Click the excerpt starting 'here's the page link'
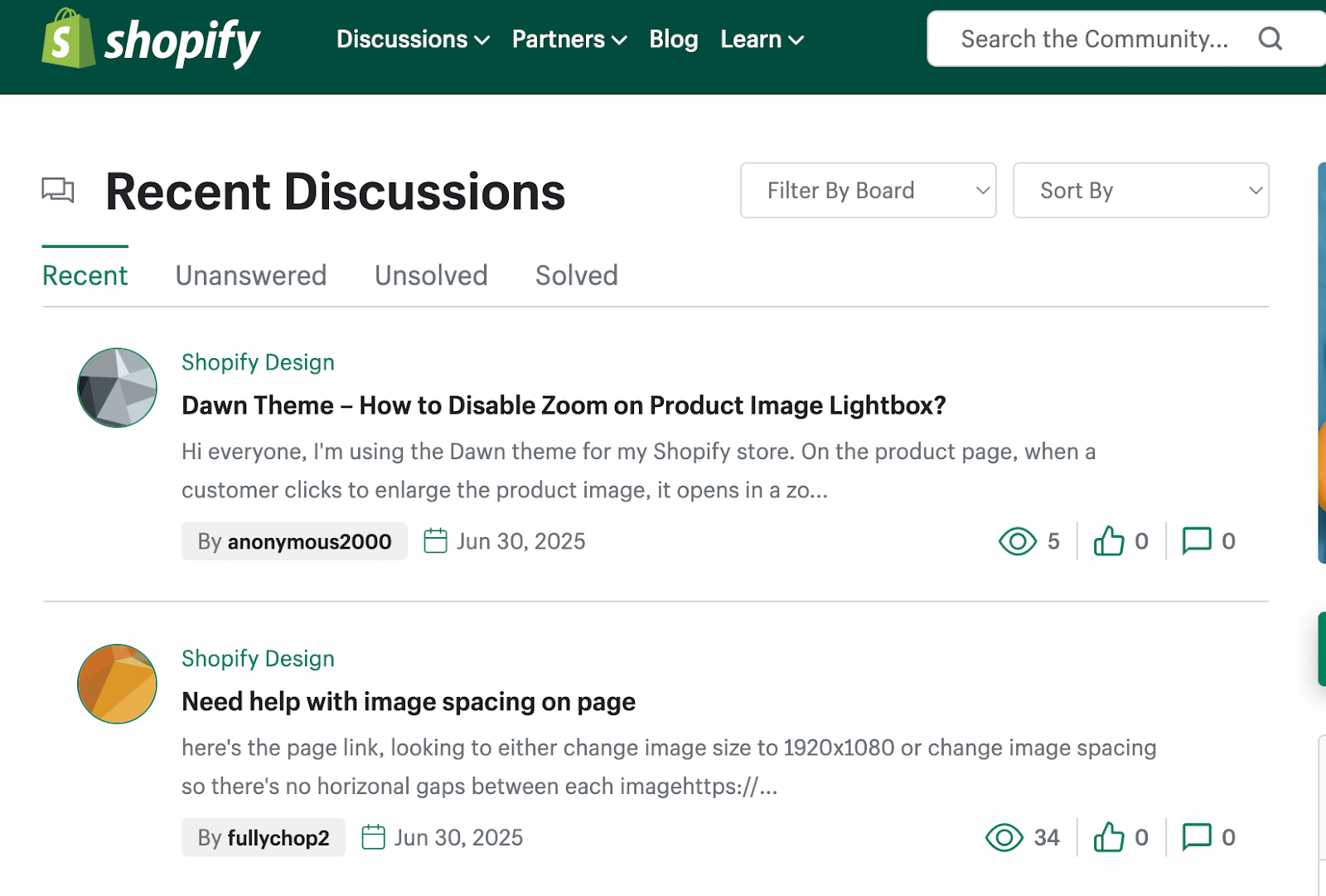Viewport: 1326px width, 896px height. (x=669, y=767)
